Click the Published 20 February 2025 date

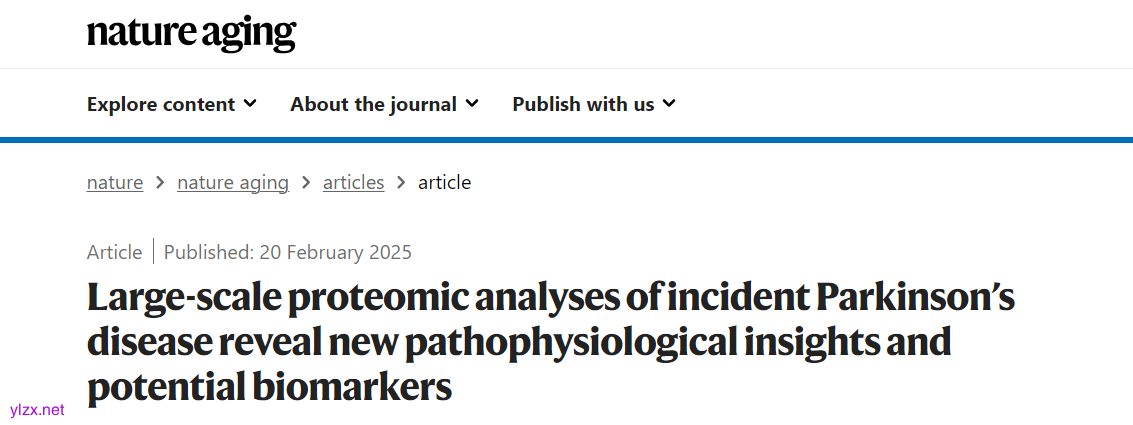pyautogui.click(x=288, y=252)
